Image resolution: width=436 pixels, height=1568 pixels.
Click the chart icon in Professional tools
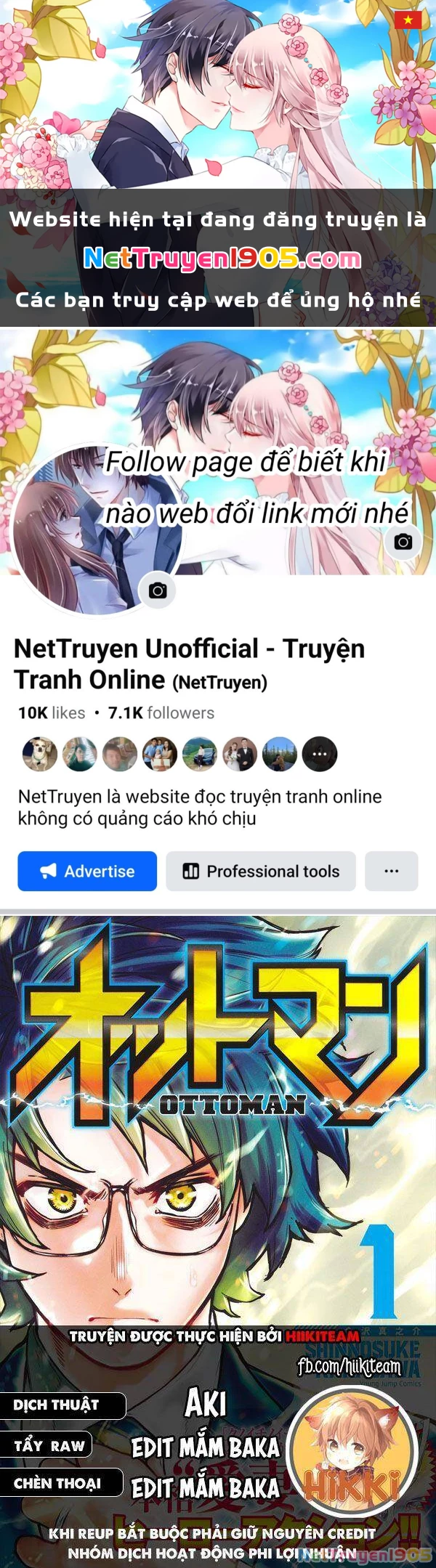tap(191, 871)
